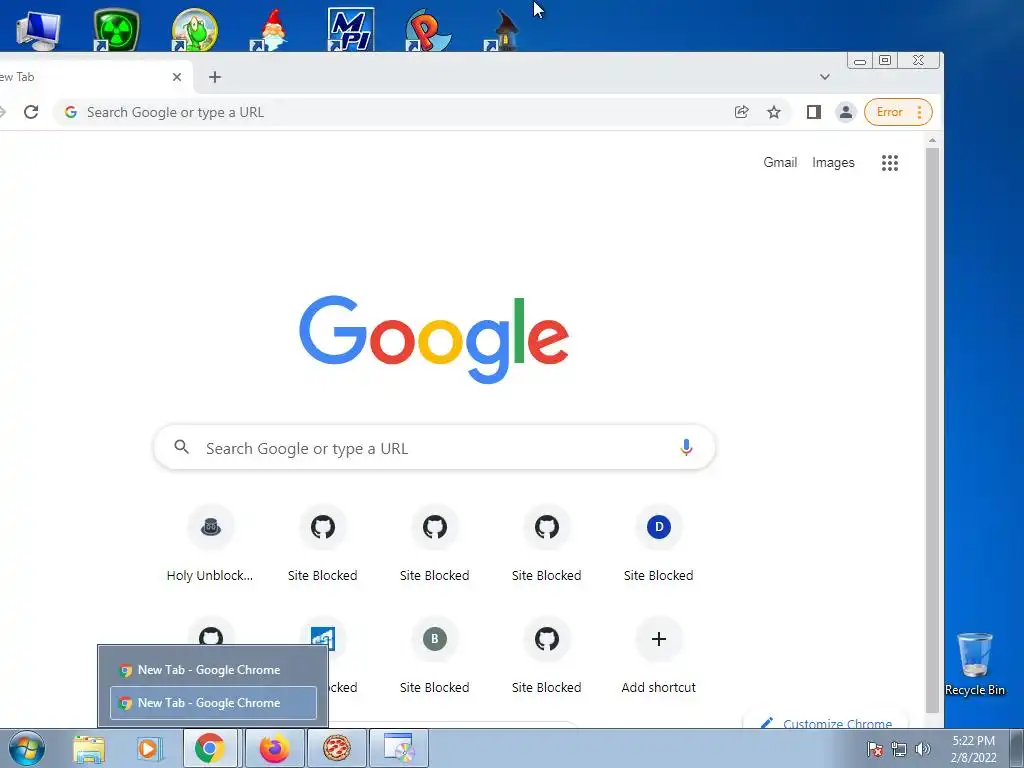Select the New Tab browser tab
Image resolution: width=1024 pixels, height=768 pixels.
(85, 77)
